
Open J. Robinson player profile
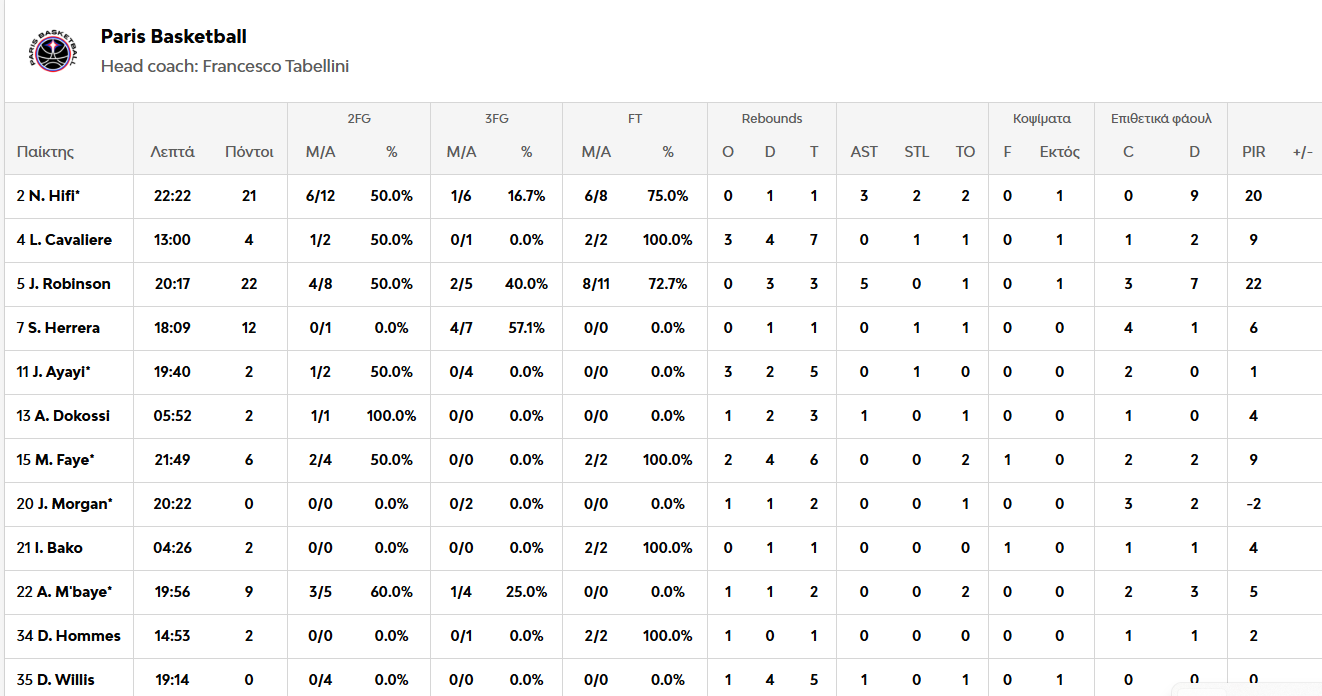[69, 284]
